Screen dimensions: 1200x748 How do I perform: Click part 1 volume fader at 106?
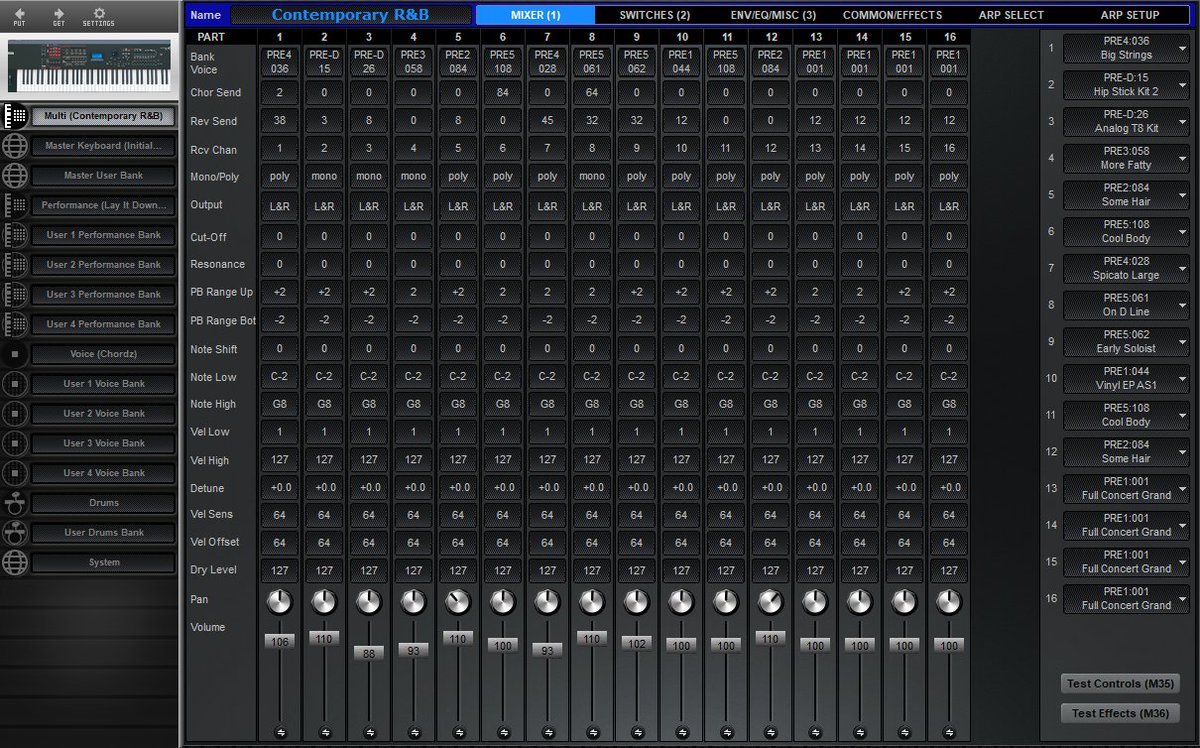281,641
